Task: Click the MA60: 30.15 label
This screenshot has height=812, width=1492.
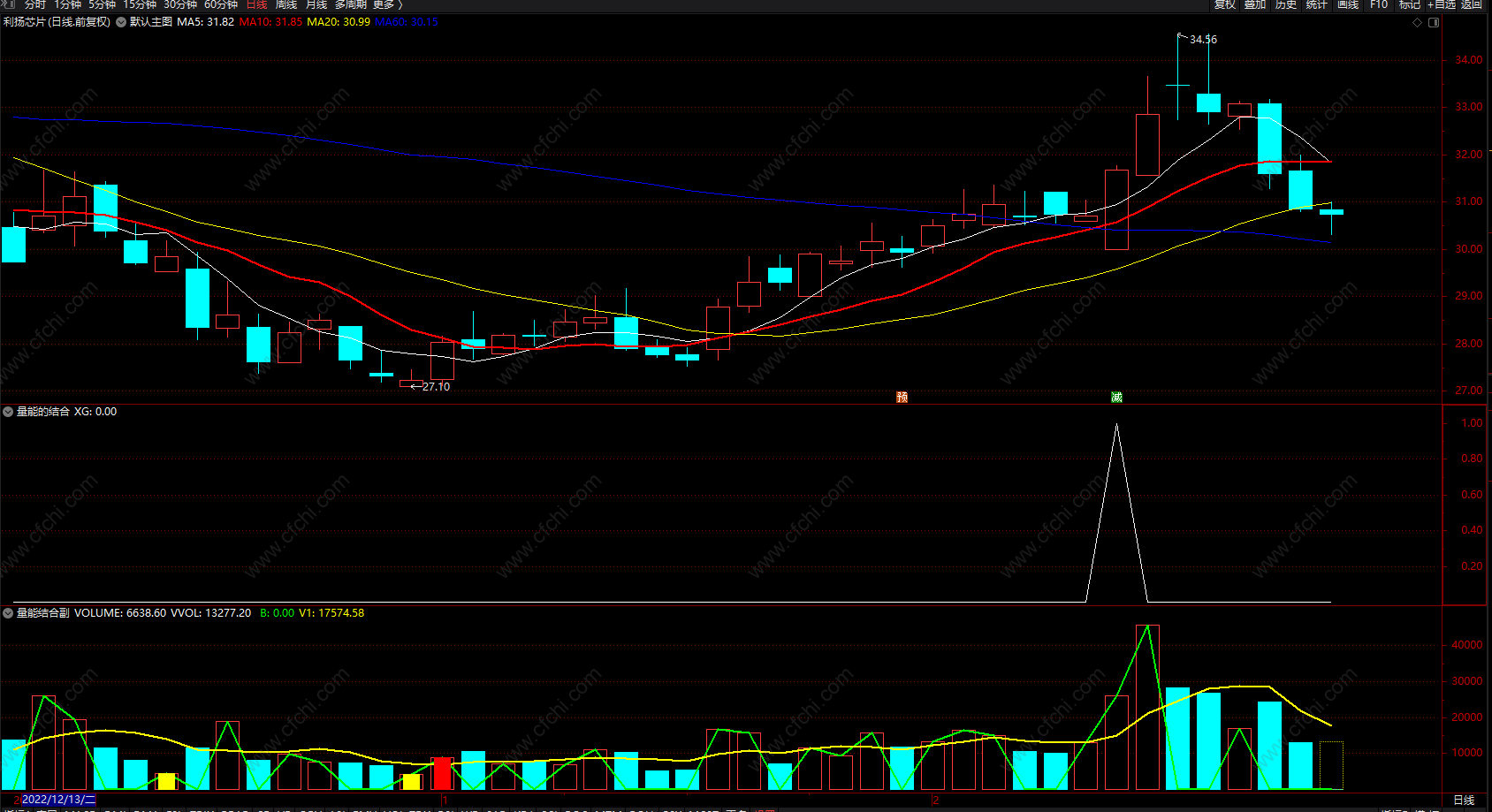Action: (407, 22)
